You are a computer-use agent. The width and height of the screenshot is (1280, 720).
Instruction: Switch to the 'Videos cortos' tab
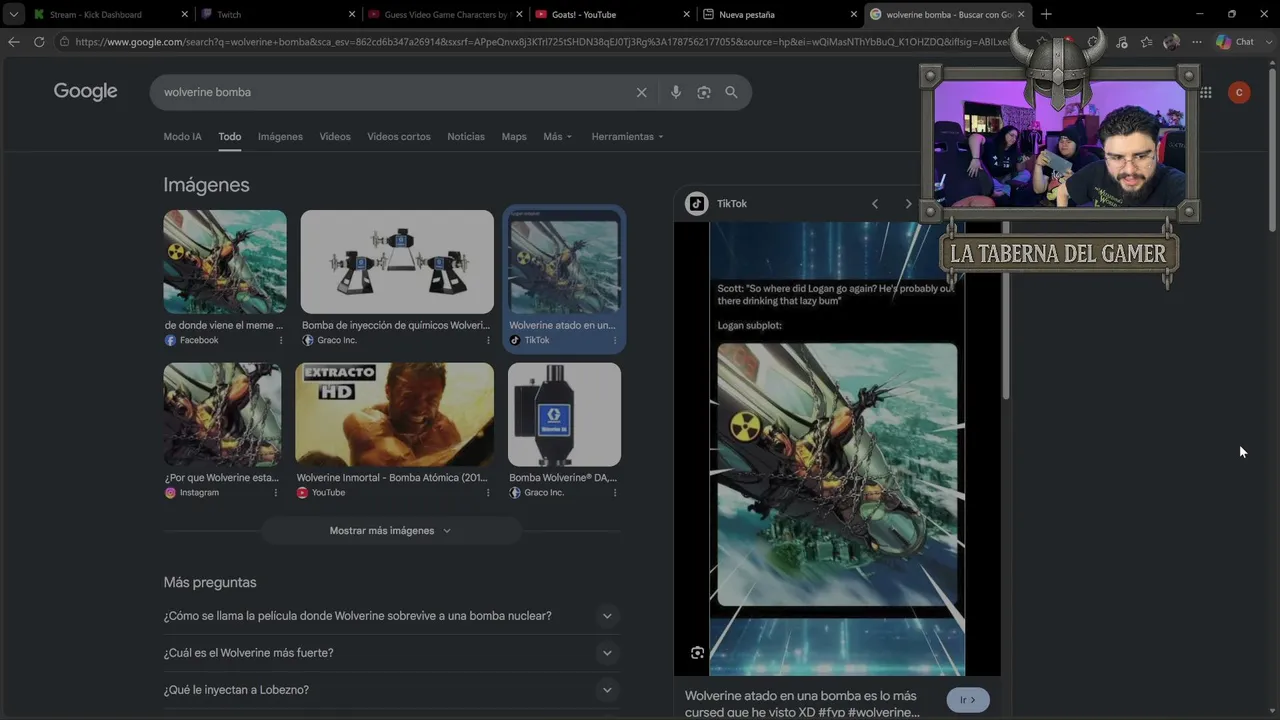[x=399, y=137]
